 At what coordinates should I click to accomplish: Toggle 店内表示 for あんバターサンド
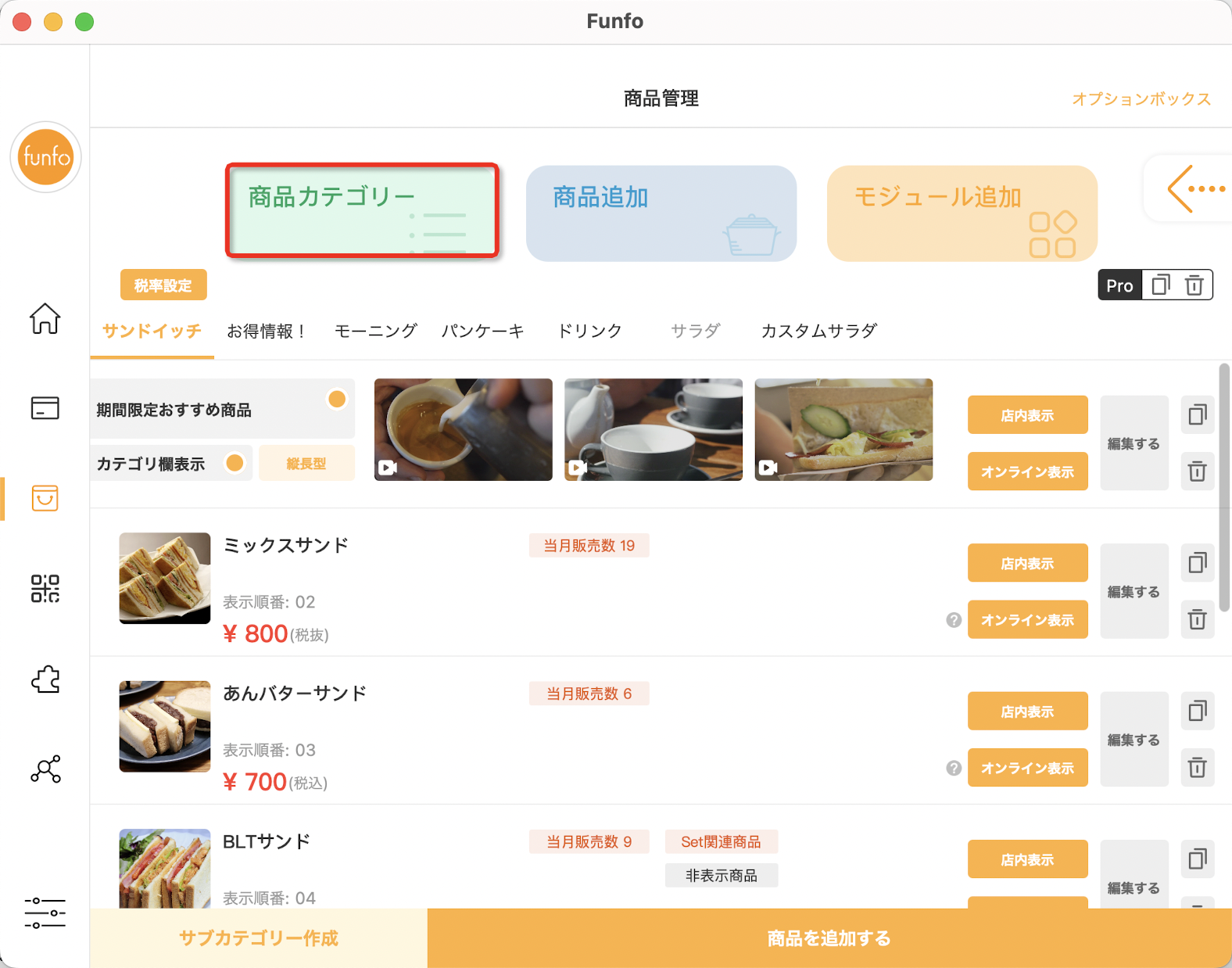pyautogui.click(x=1027, y=712)
